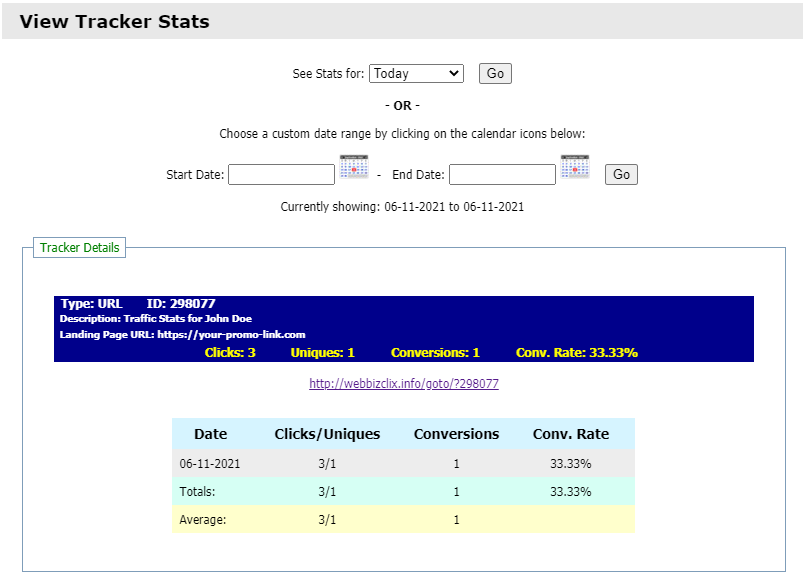Click the 3/1 value in Totals row
This screenshot has height=576, width=809.
tap(327, 491)
